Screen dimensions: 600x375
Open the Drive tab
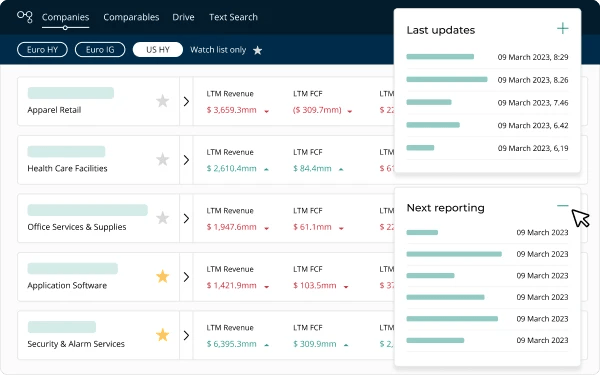point(183,17)
